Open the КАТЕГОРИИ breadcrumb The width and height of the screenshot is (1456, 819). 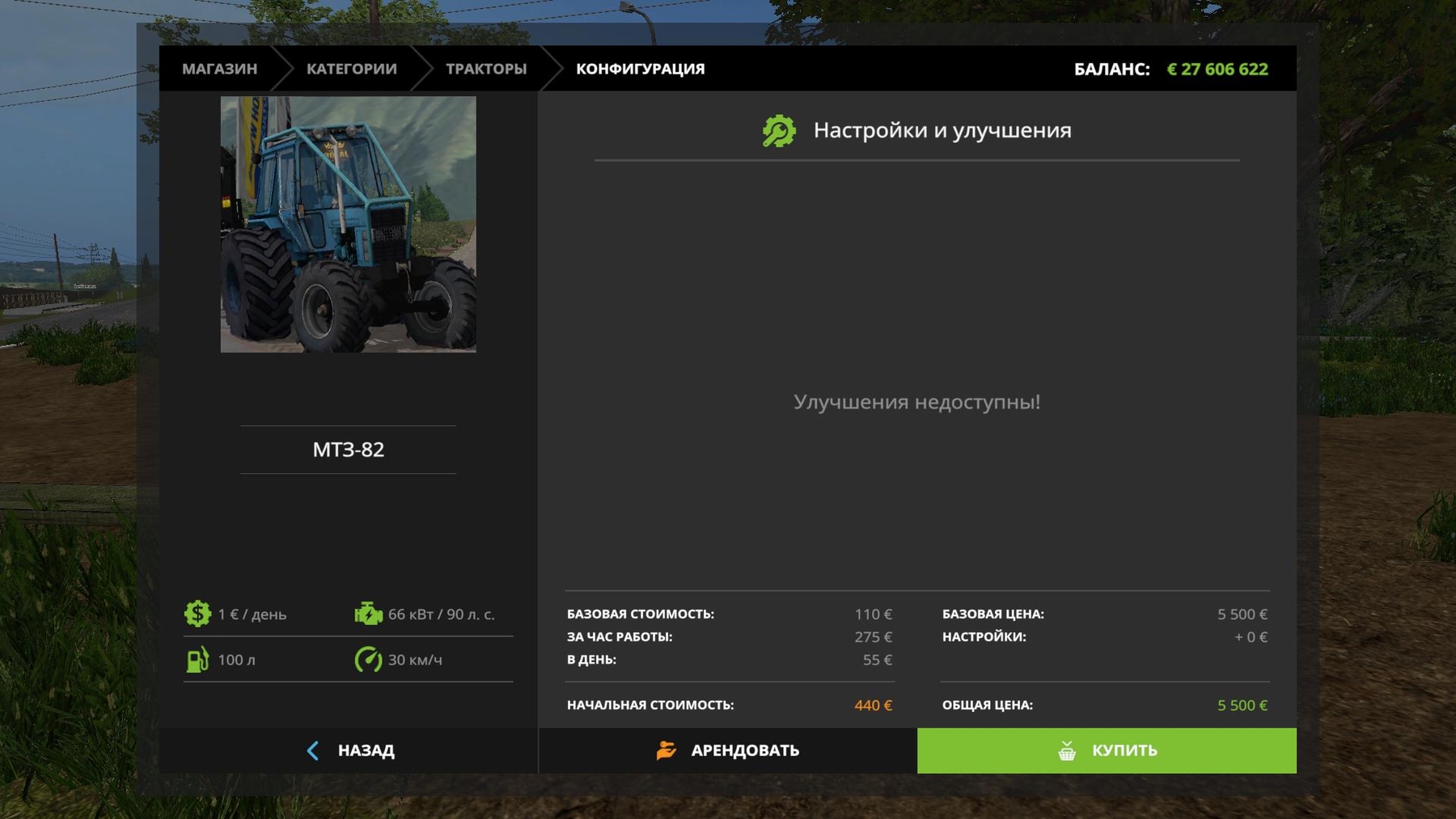tap(351, 69)
